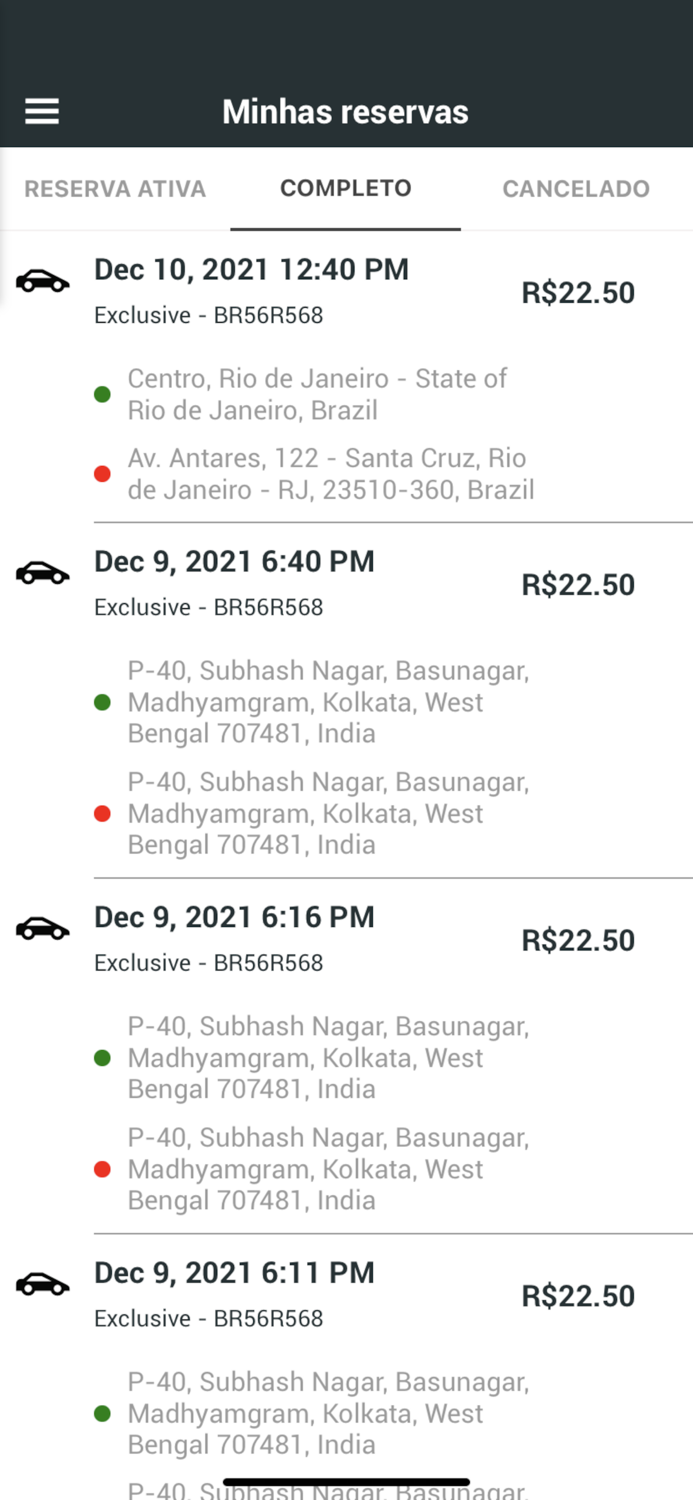
Task: Tap red drop-off dot in 6:40 PM booking
Action: [102, 814]
